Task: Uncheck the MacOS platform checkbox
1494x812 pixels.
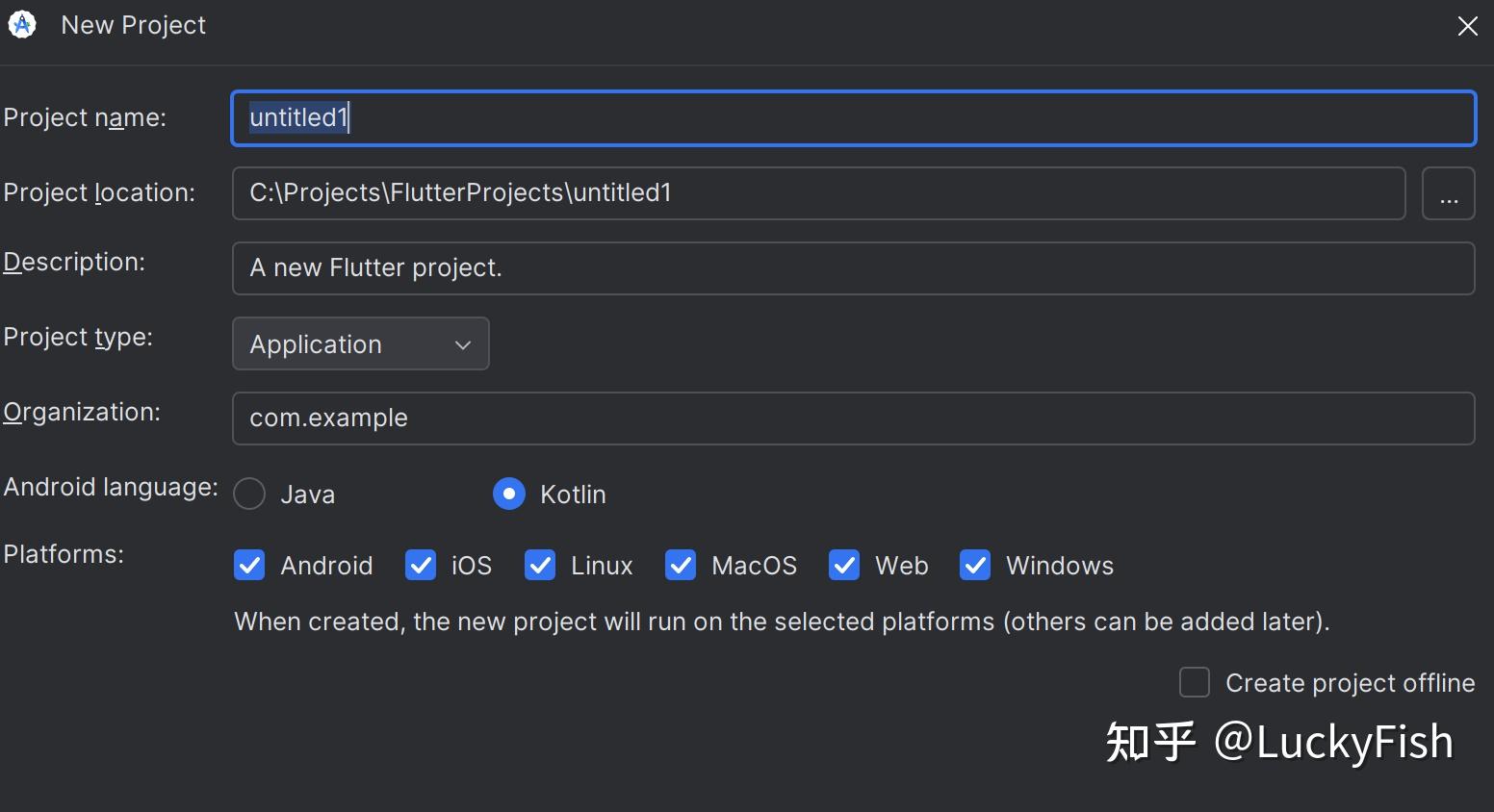Action: (681, 565)
